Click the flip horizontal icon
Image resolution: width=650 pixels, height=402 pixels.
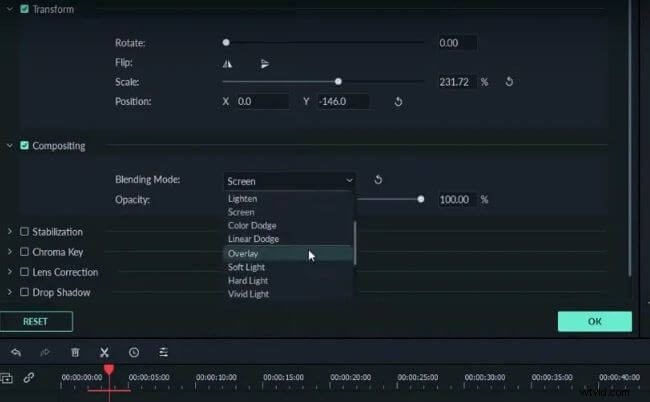click(227, 64)
